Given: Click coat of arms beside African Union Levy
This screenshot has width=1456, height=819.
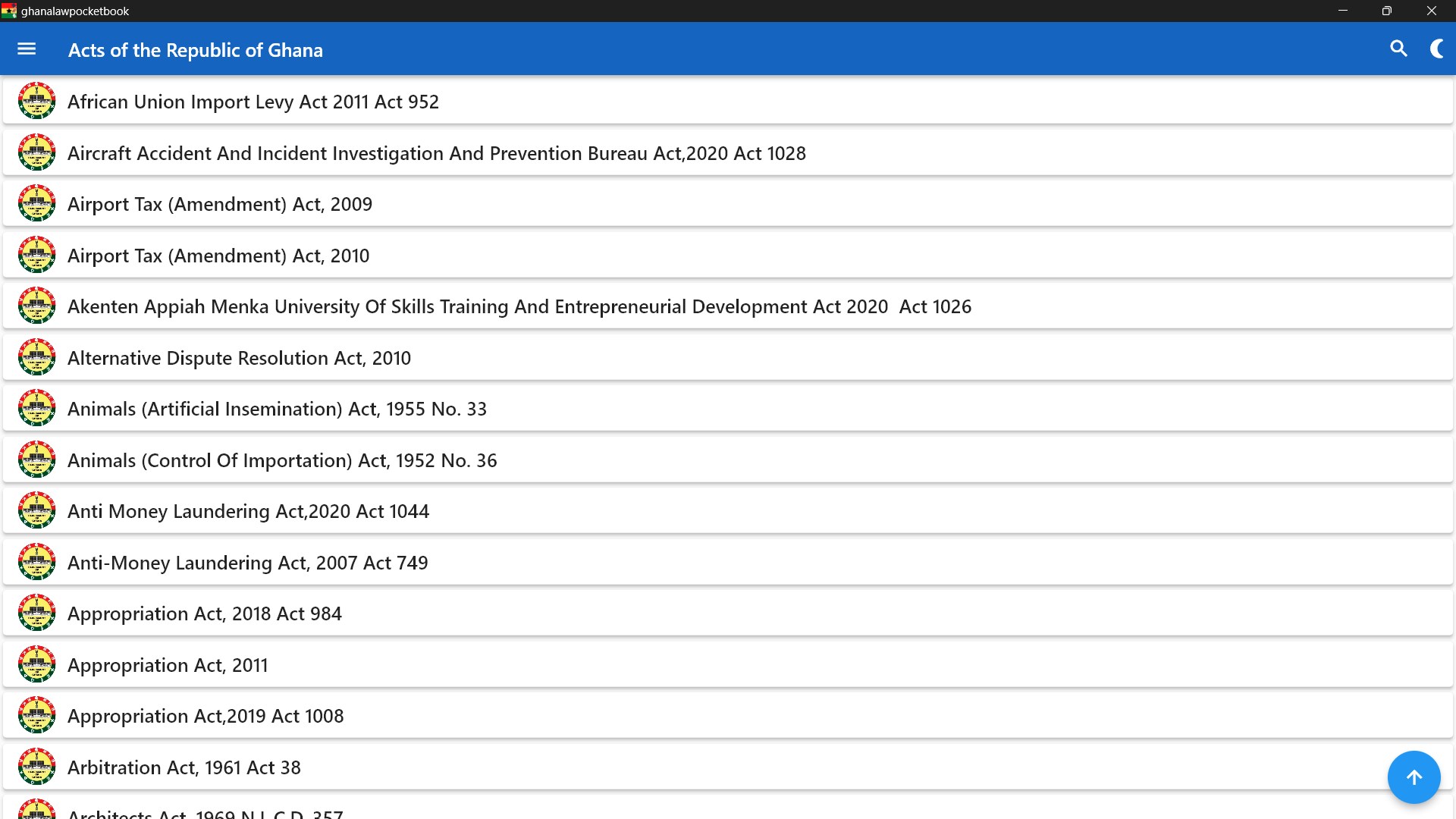Looking at the screenshot, I should coord(36,101).
